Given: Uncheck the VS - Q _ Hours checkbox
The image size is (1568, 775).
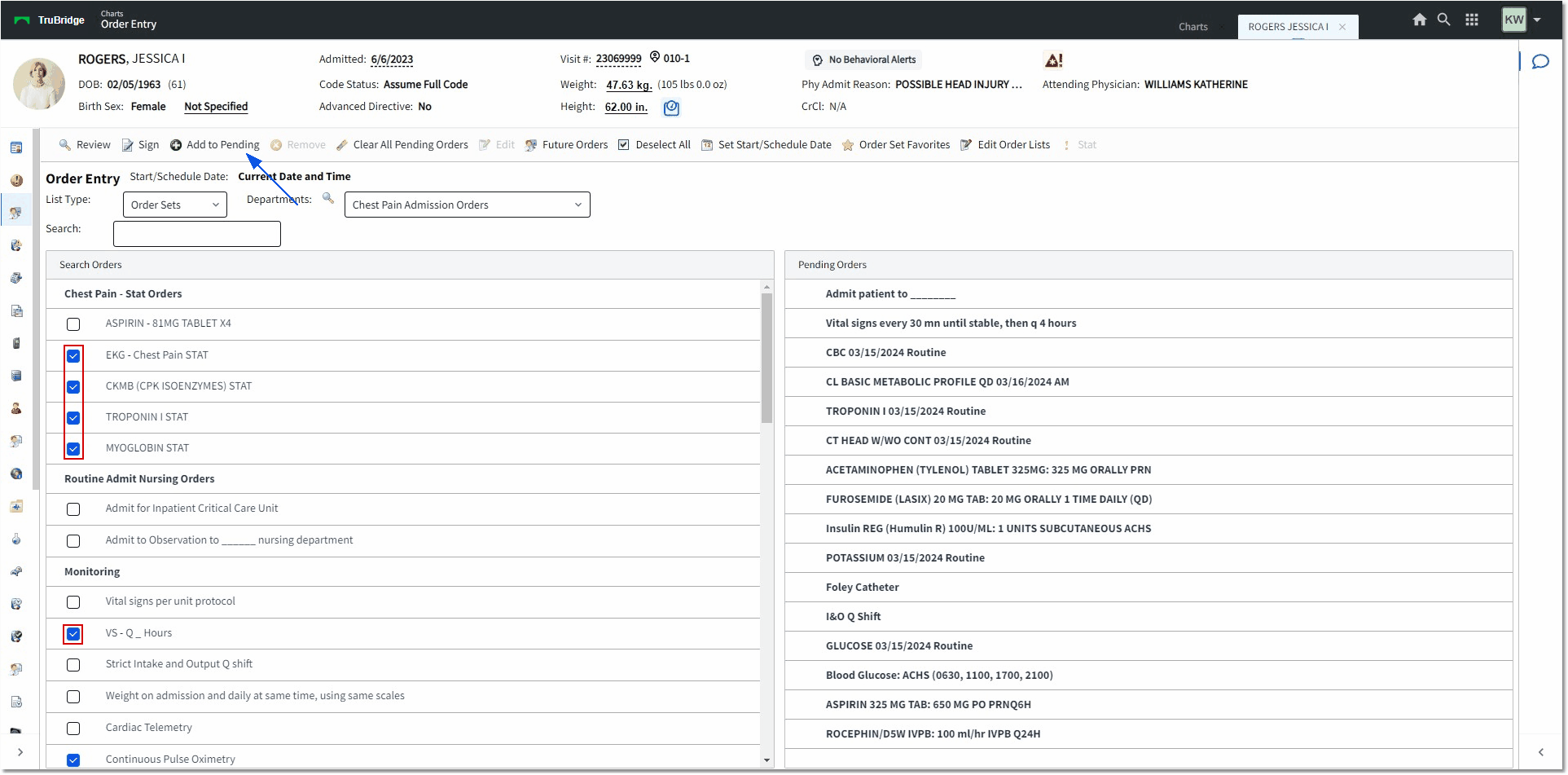Looking at the screenshot, I should (x=73, y=634).
